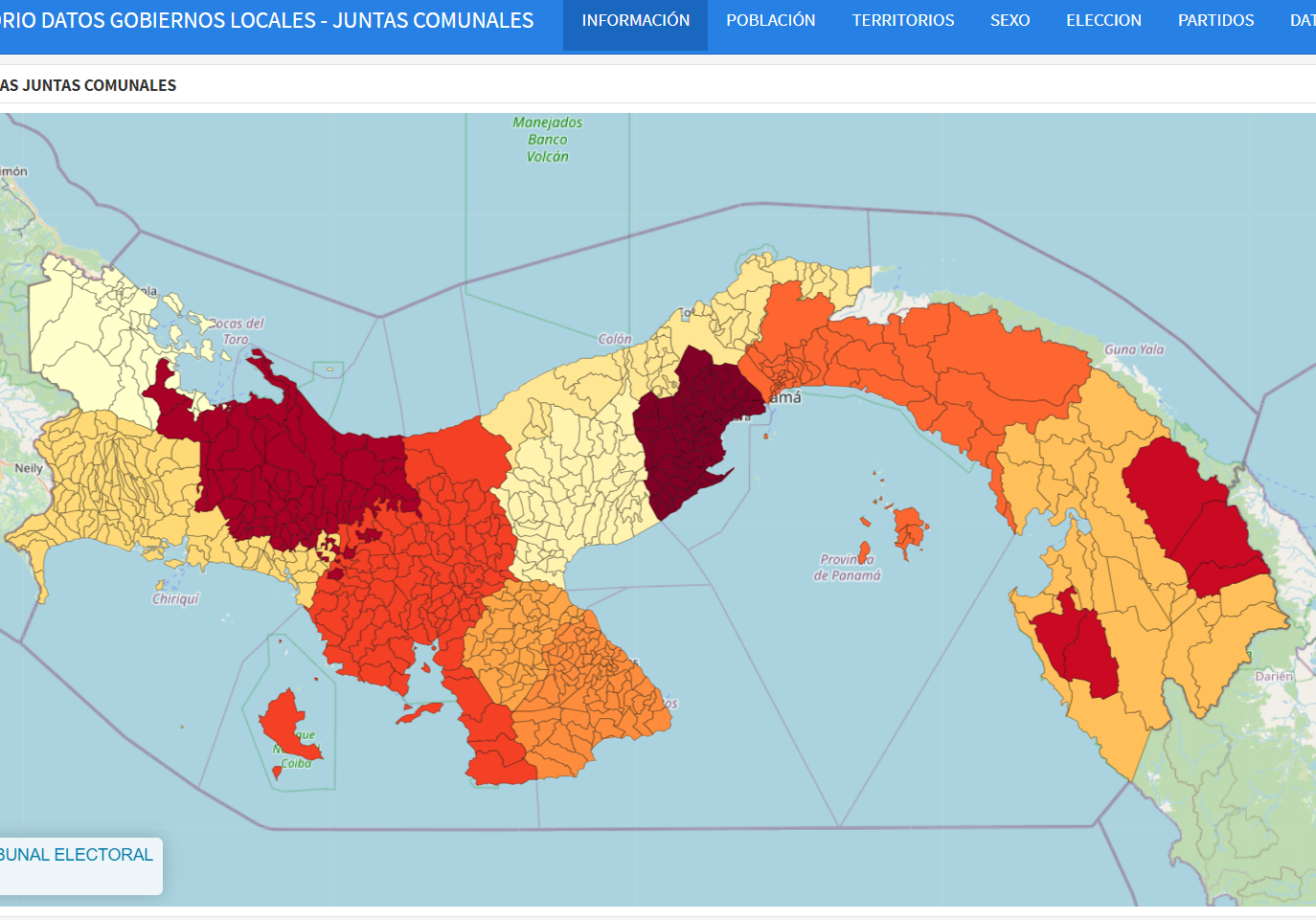Click the Guna Yala map label
1316x920 pixels.
tap(1134, 349)
